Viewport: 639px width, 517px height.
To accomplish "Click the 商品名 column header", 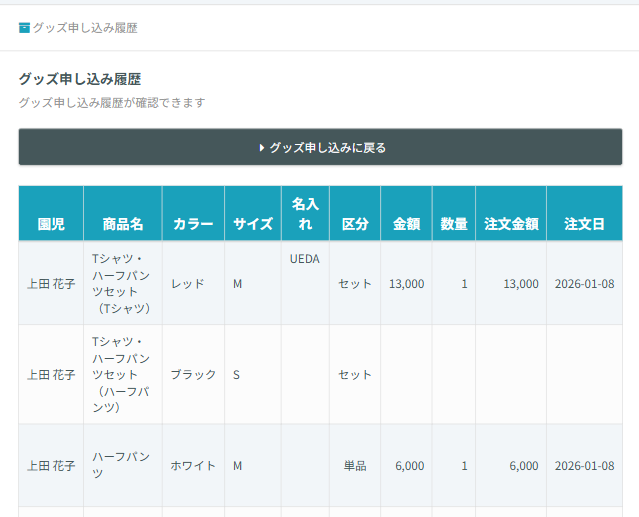I will (x=123, y=224).
